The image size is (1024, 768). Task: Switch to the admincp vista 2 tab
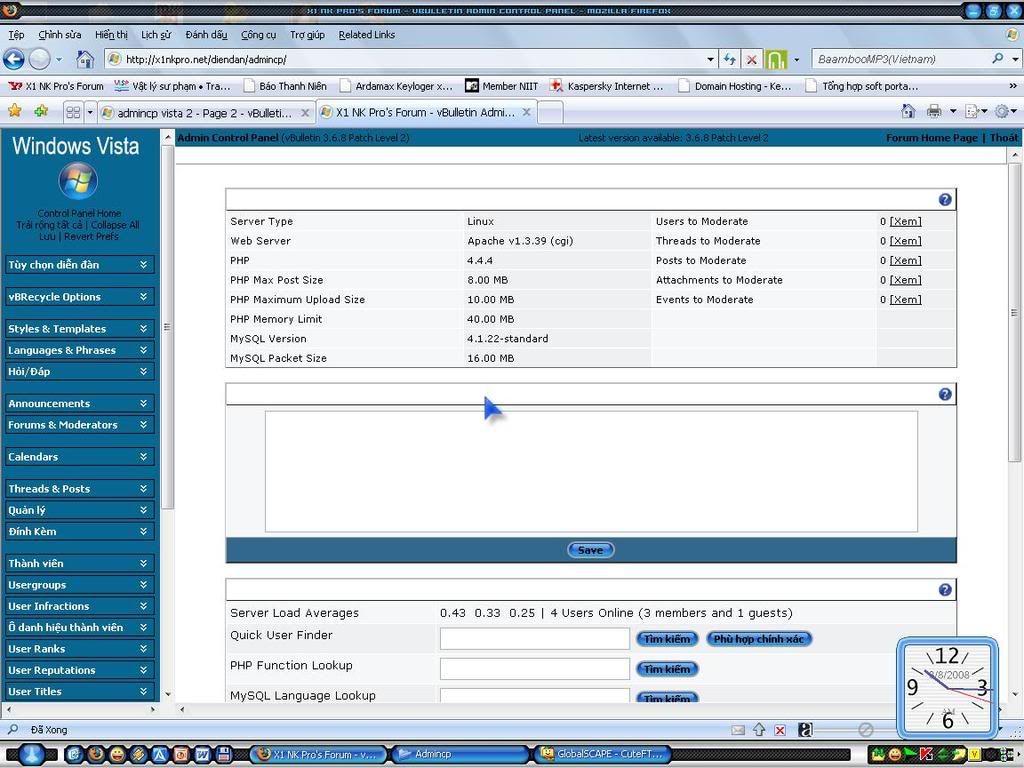(x=204, y=113)
